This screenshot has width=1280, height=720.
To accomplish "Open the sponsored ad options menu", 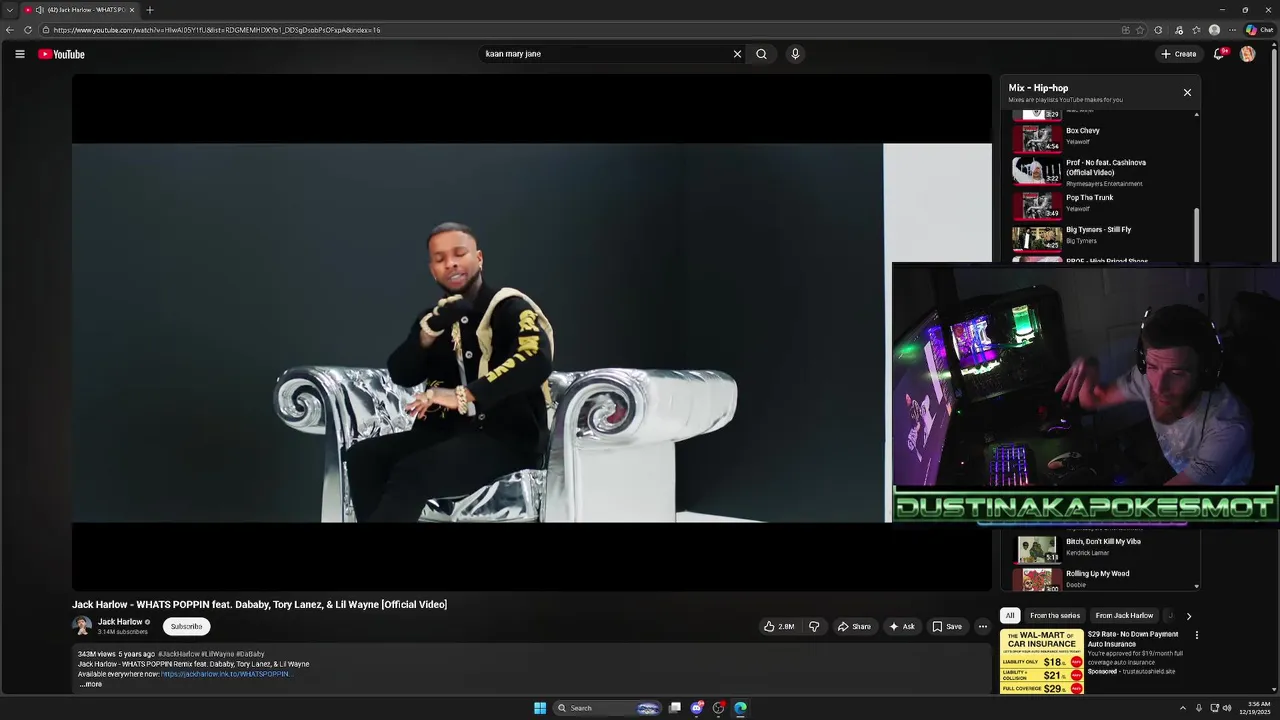I will [1196, 635].
